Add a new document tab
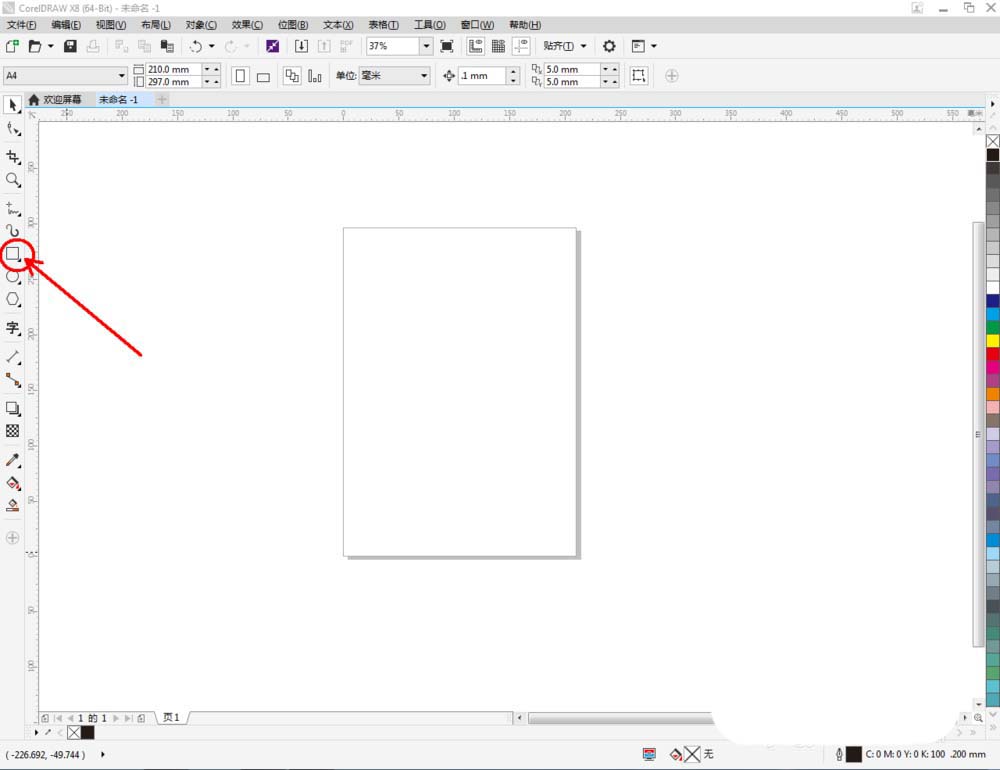 [x=162, y=100]
